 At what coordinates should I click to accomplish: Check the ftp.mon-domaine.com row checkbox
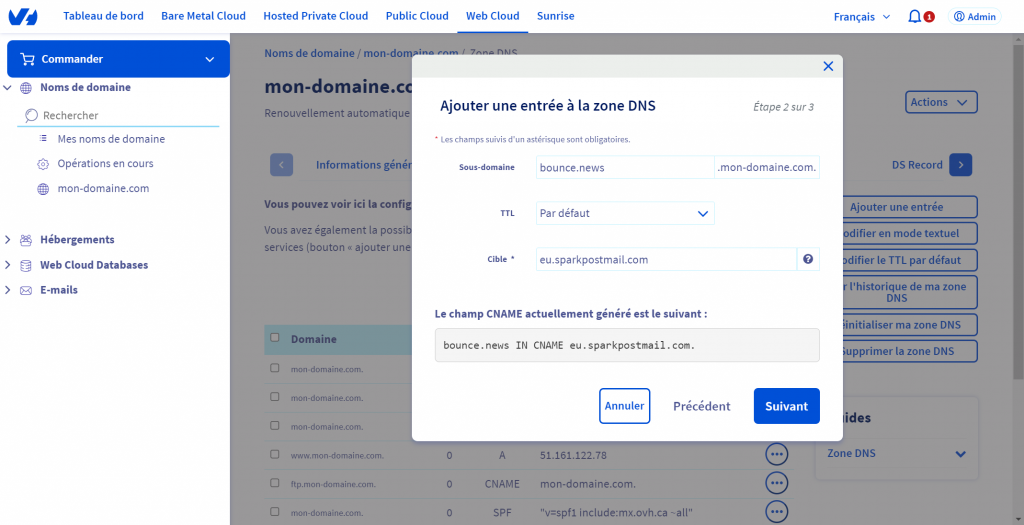pos(275,483)
